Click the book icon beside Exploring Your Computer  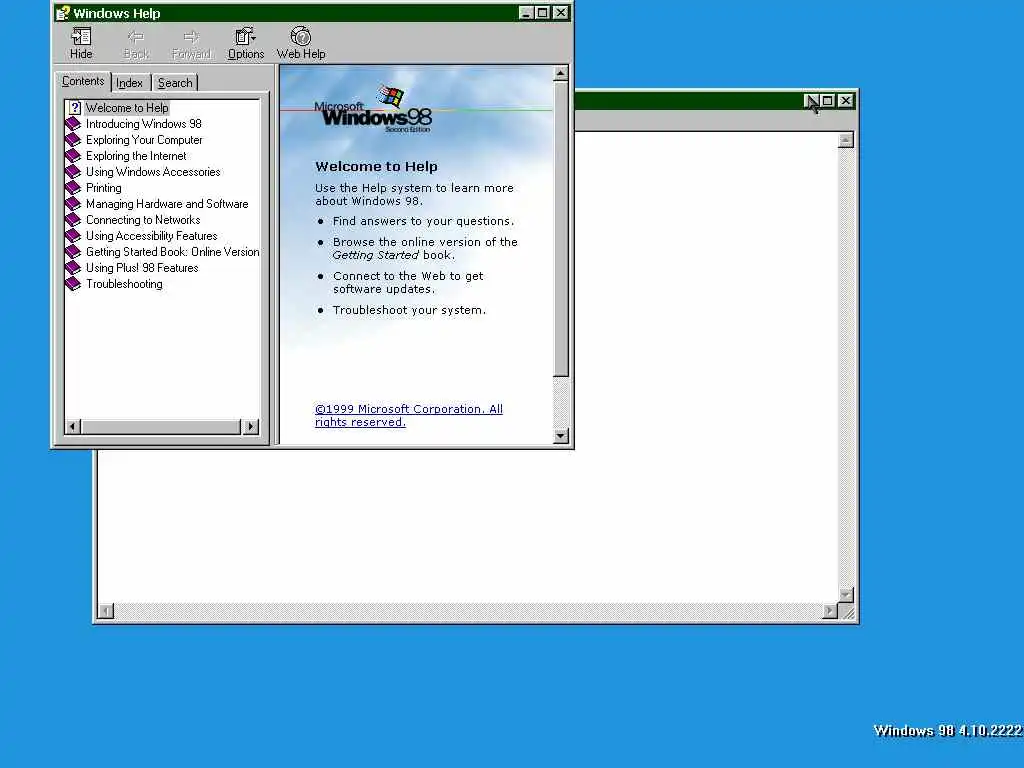[x=73, y=140]
